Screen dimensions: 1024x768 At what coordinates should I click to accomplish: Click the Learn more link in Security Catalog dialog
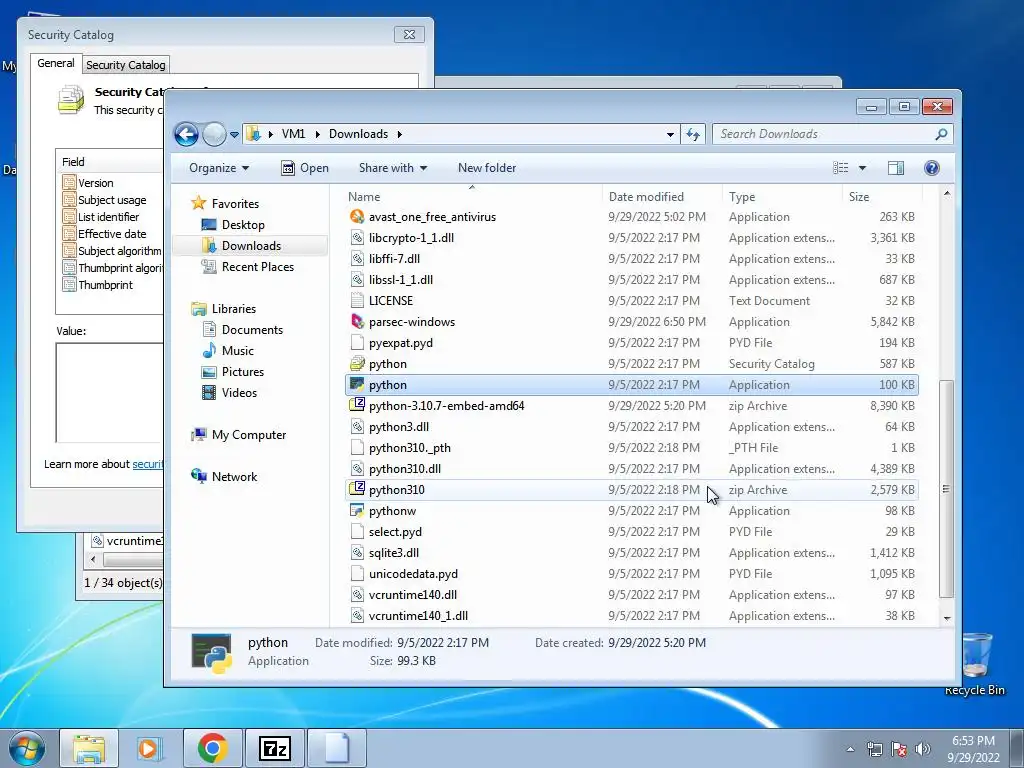[x=148, y=464]
